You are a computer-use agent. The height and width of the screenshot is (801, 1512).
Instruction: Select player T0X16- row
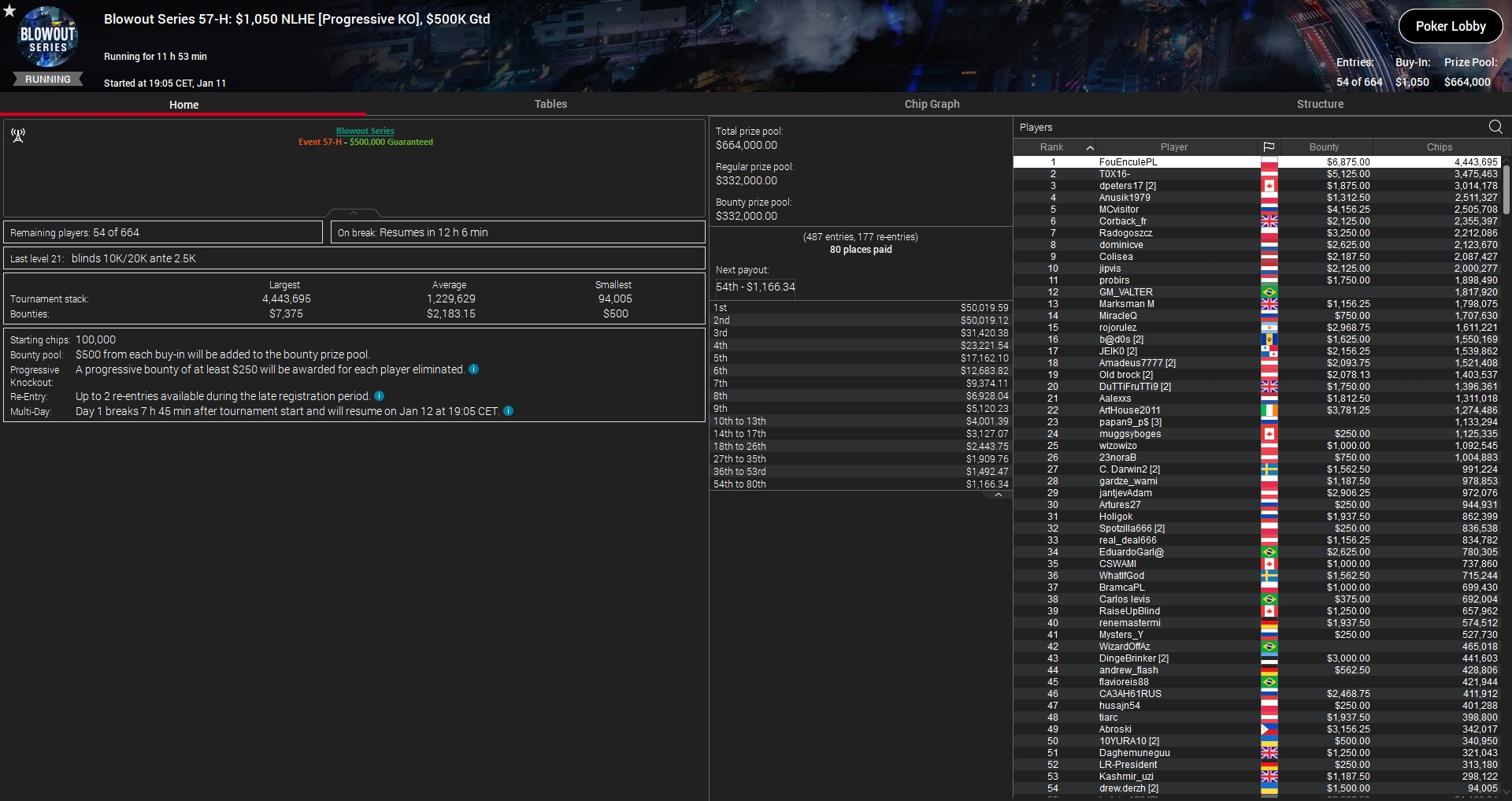pos(1257,174)
